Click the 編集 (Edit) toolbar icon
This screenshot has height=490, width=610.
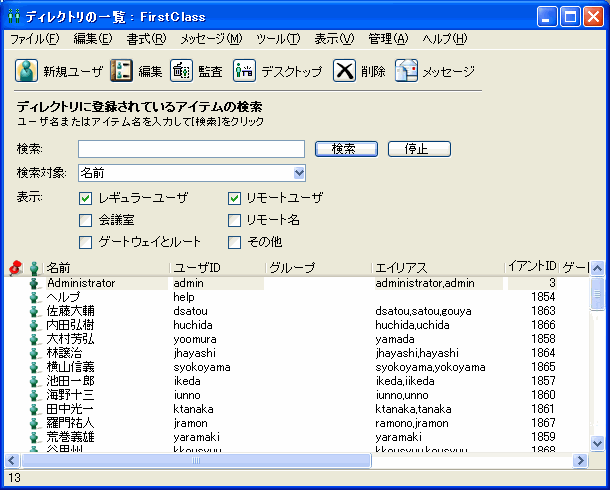[x=121, y=71]
